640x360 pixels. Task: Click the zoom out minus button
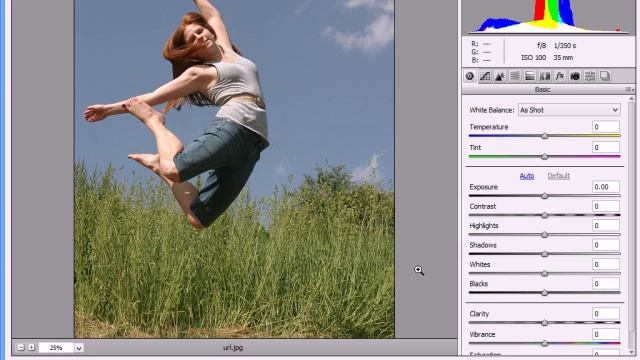tap(21, 347)
